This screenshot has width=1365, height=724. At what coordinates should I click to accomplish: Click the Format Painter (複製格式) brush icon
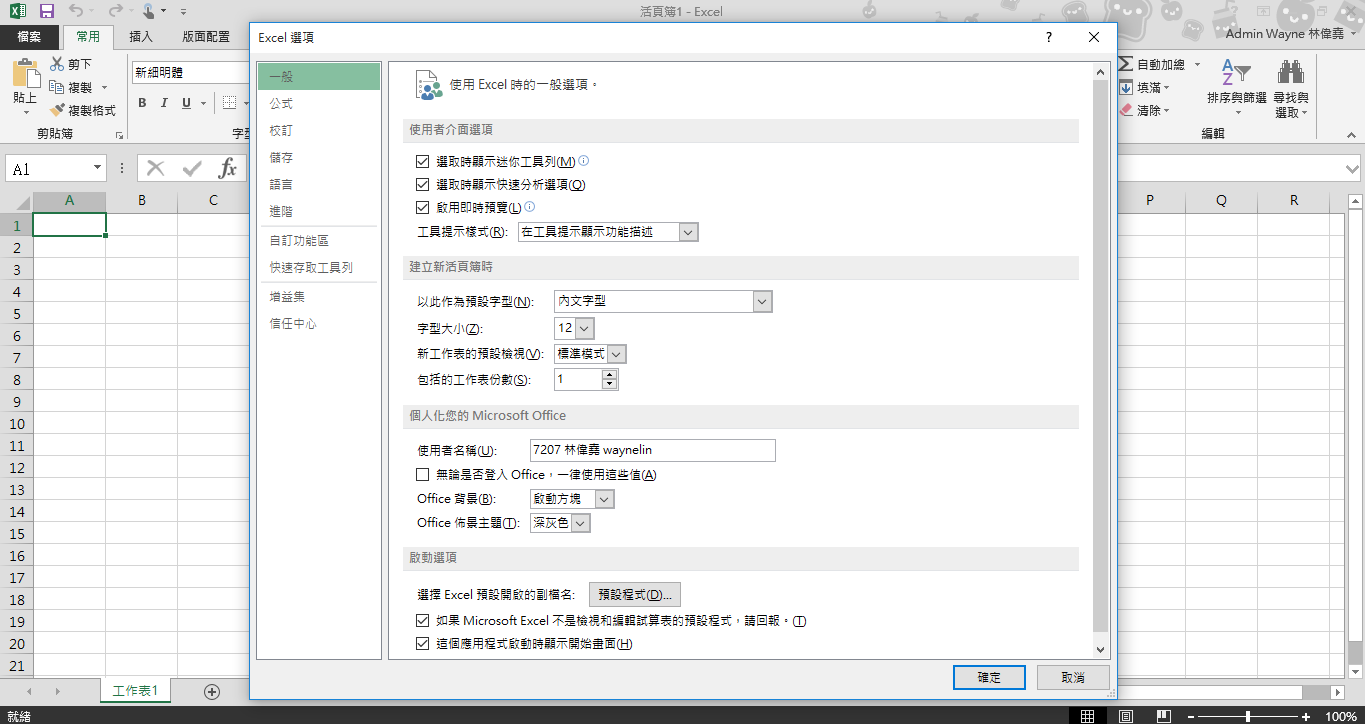tap(57, 110)
